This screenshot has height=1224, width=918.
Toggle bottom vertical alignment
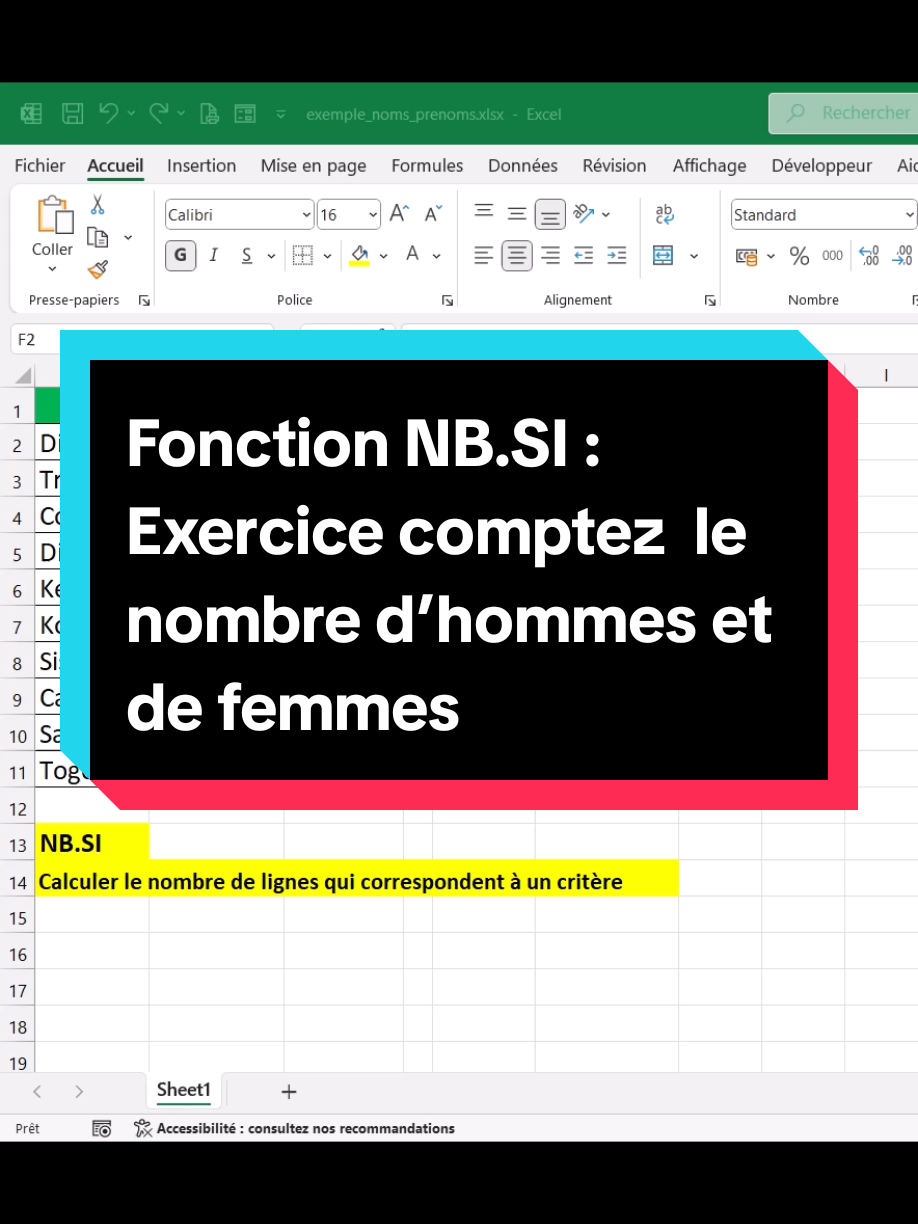(x=550, y=214)
